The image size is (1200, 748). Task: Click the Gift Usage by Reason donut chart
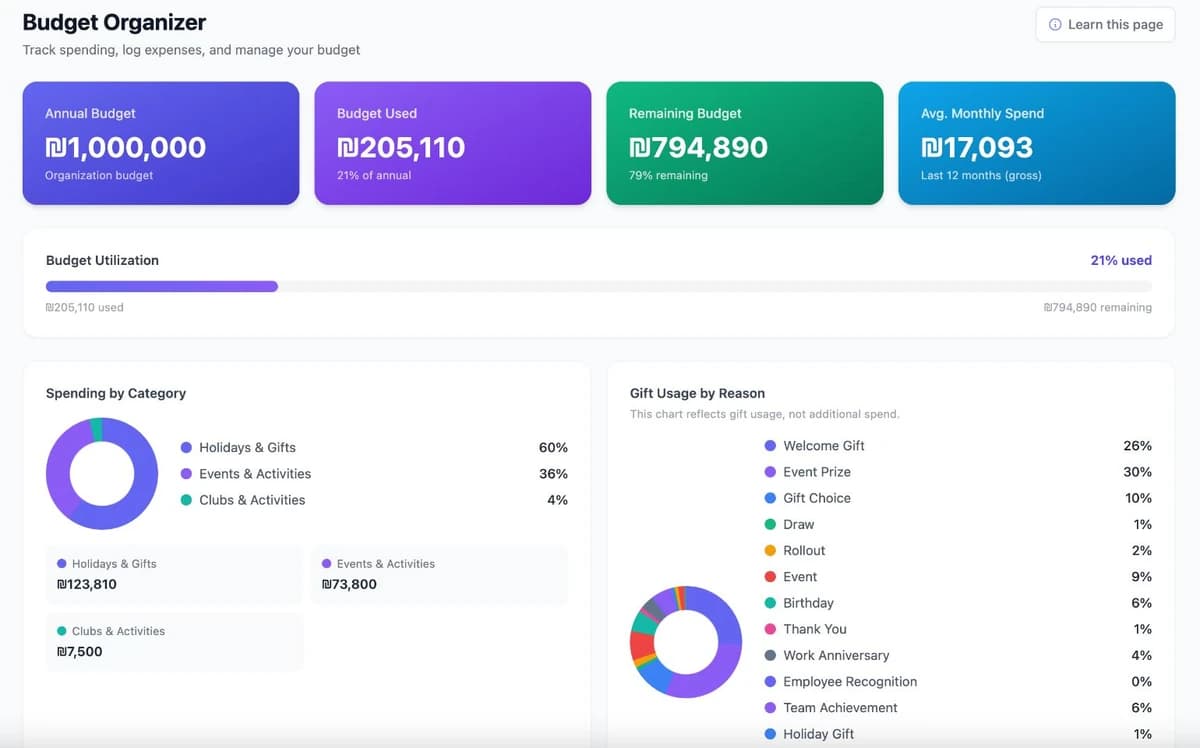(x=686, y=641)
